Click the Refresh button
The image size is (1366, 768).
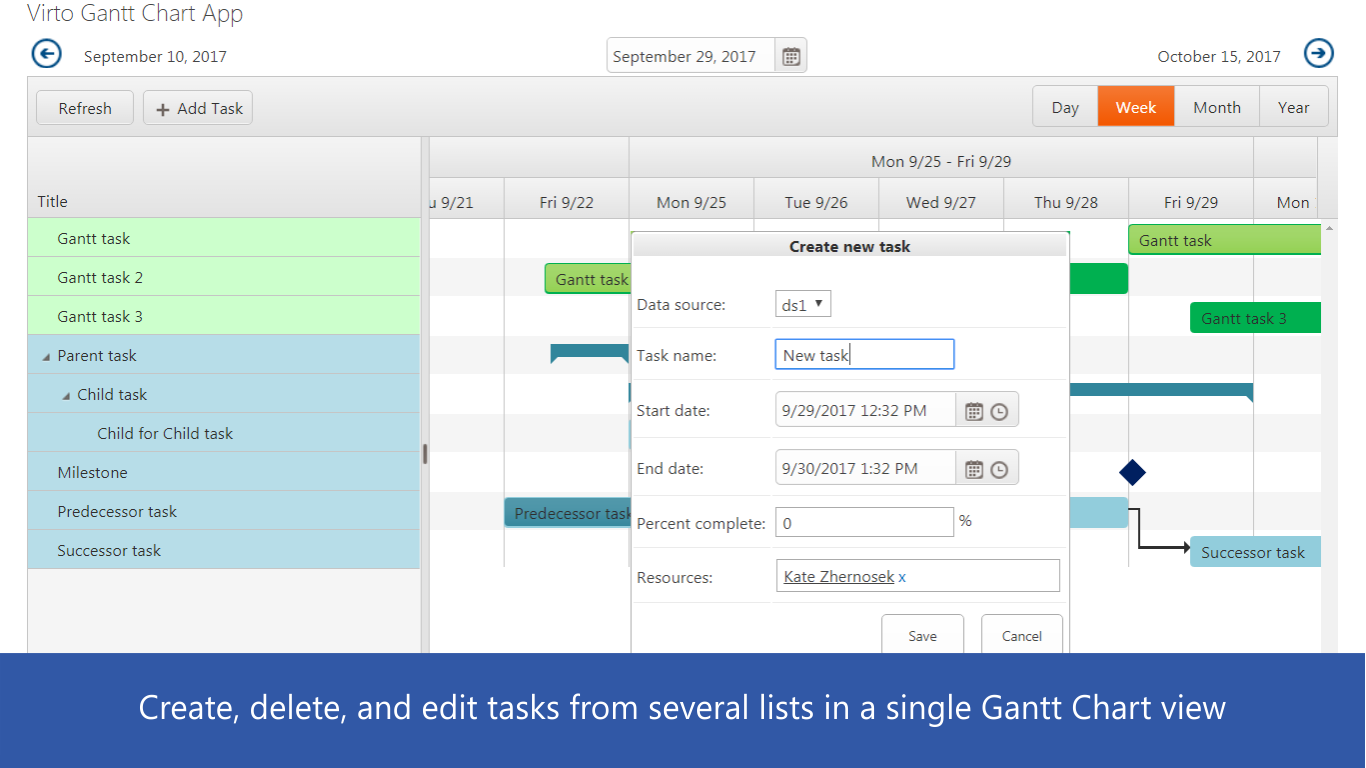coord(85,108)
